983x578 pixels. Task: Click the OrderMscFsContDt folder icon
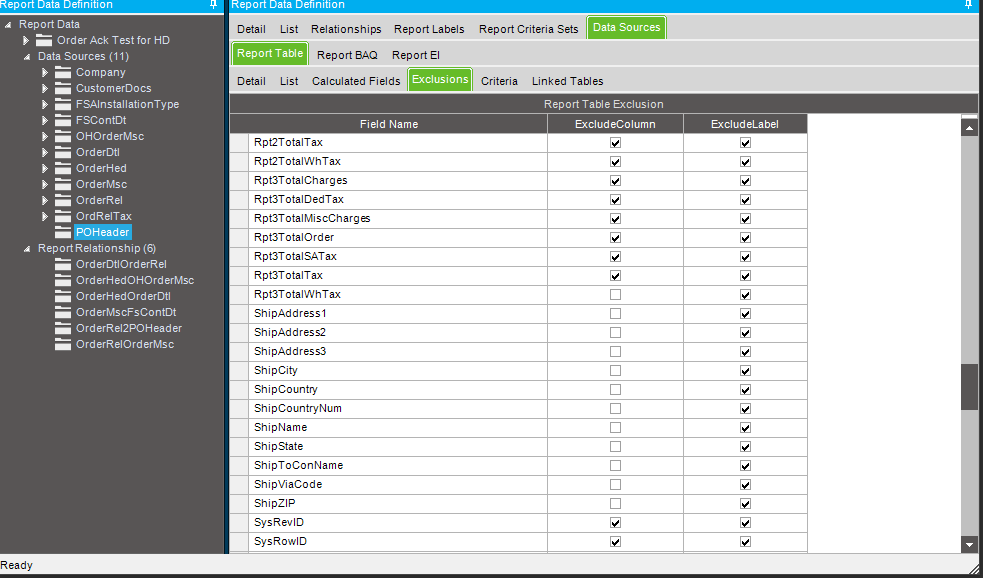pos(63,312)
